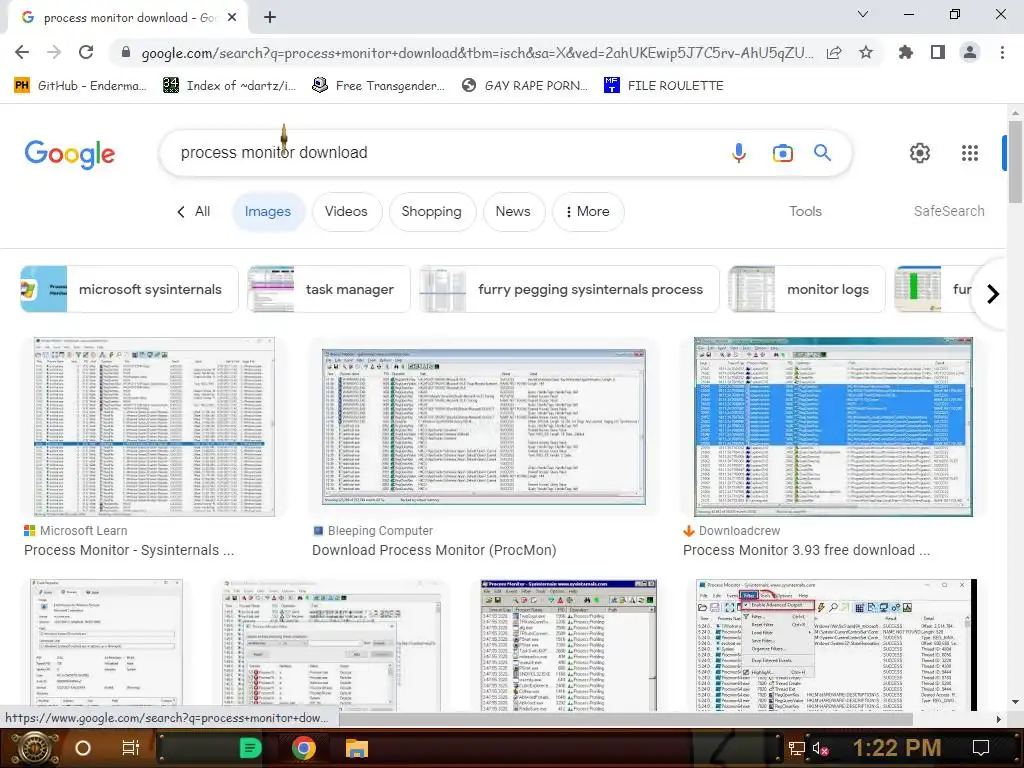This screenshot has height=768, width=1024.
Task: Open the green notes app on taskbar
Action: coord(250,748)
